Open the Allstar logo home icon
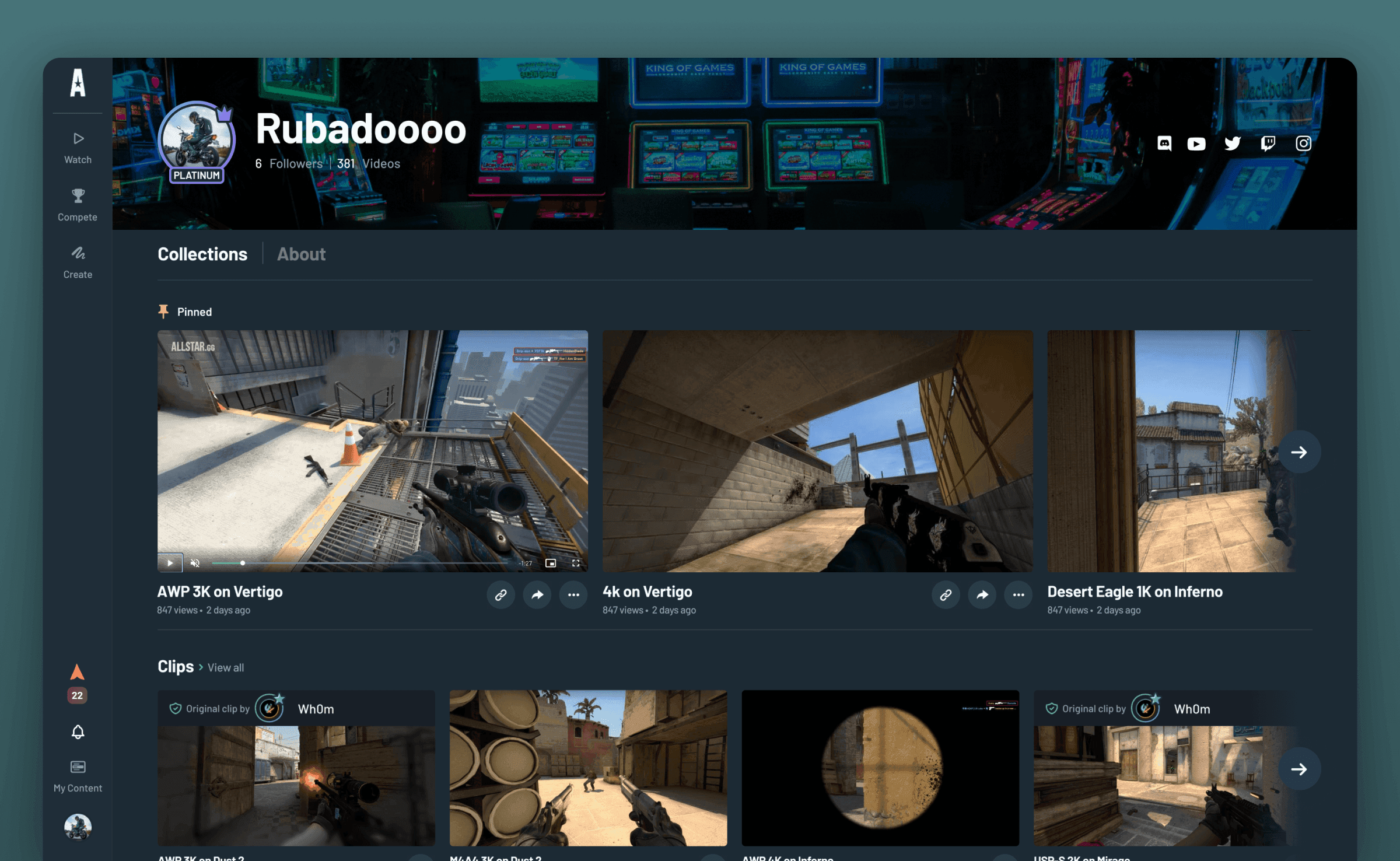Screen dimensions: 1400x861 [78, 82]
